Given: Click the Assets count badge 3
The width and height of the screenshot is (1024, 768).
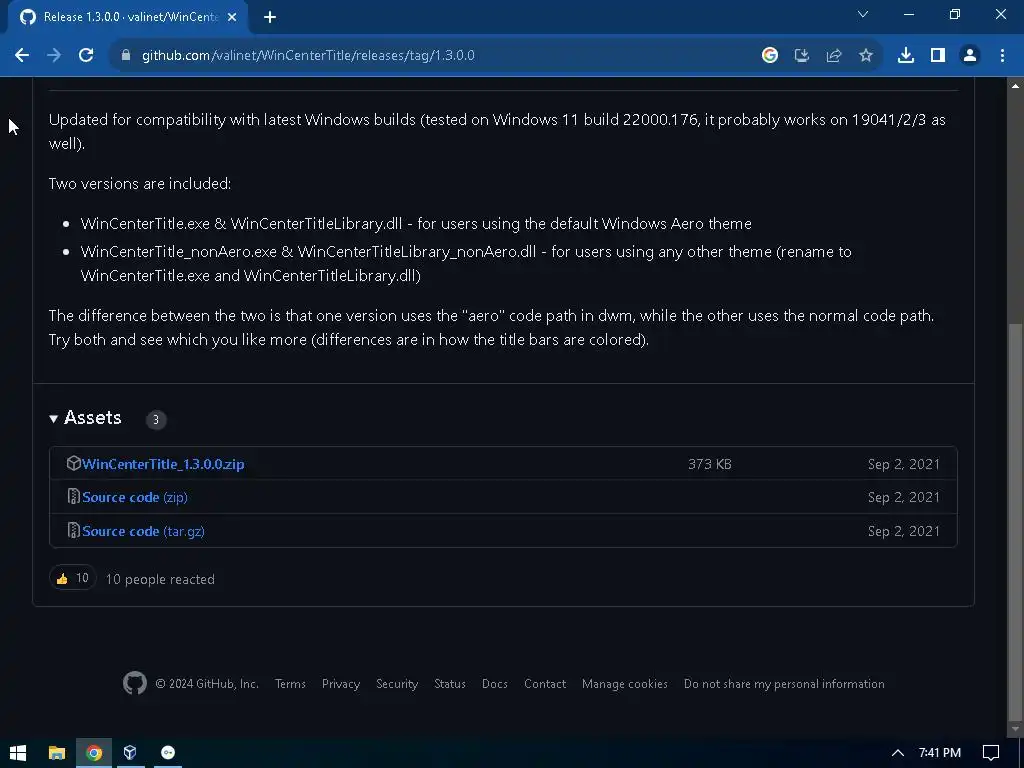Looking at the screenshot, I should click(x=155, y=419).
